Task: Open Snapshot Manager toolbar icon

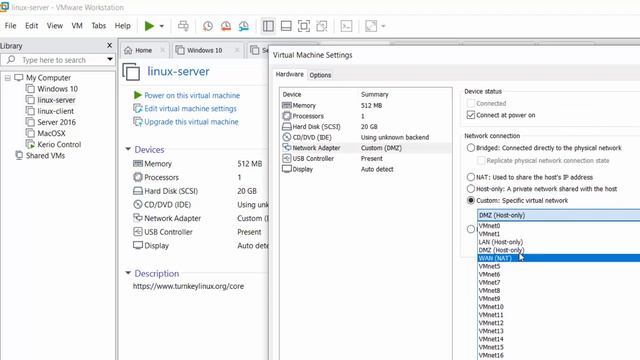Action: click(244, 26)
